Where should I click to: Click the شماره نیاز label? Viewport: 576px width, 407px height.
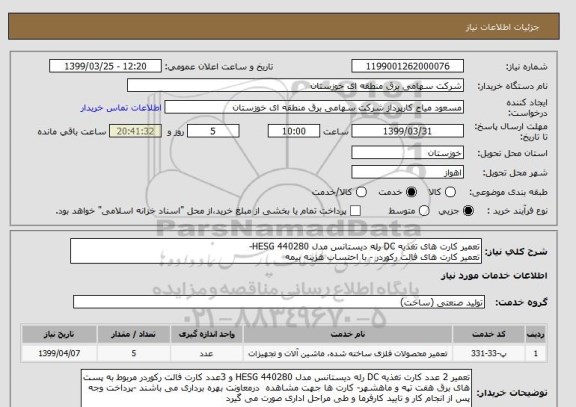pyautogui.click(x=527, y=67)
